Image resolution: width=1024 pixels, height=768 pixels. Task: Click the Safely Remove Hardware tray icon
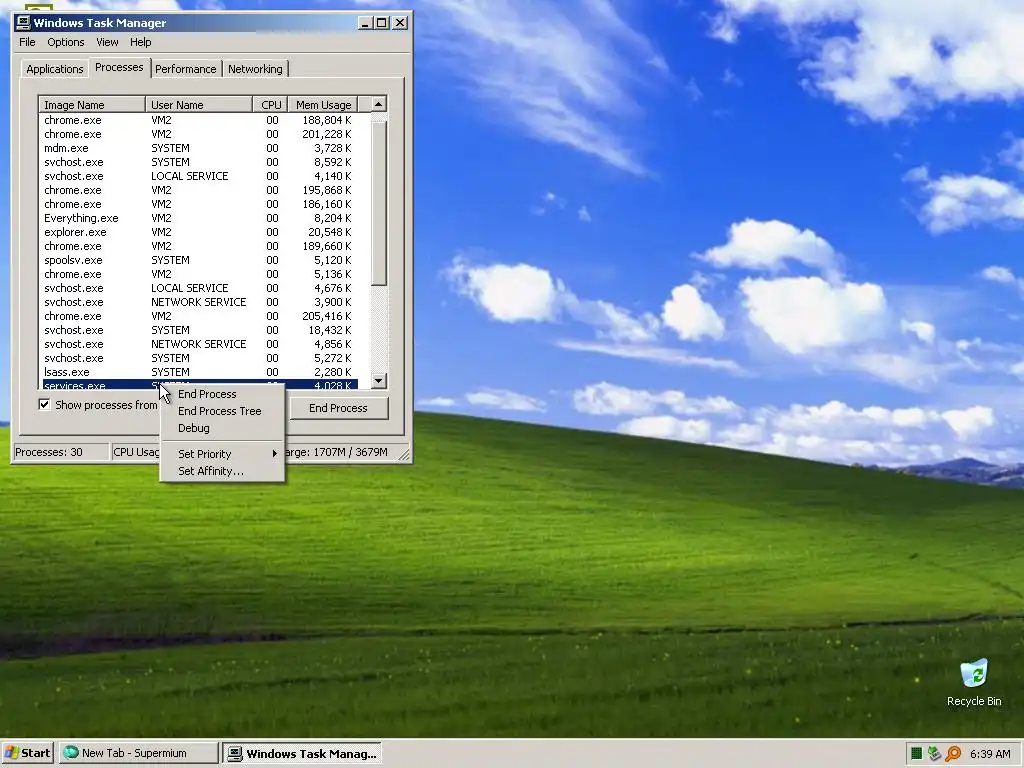[935, 754]
